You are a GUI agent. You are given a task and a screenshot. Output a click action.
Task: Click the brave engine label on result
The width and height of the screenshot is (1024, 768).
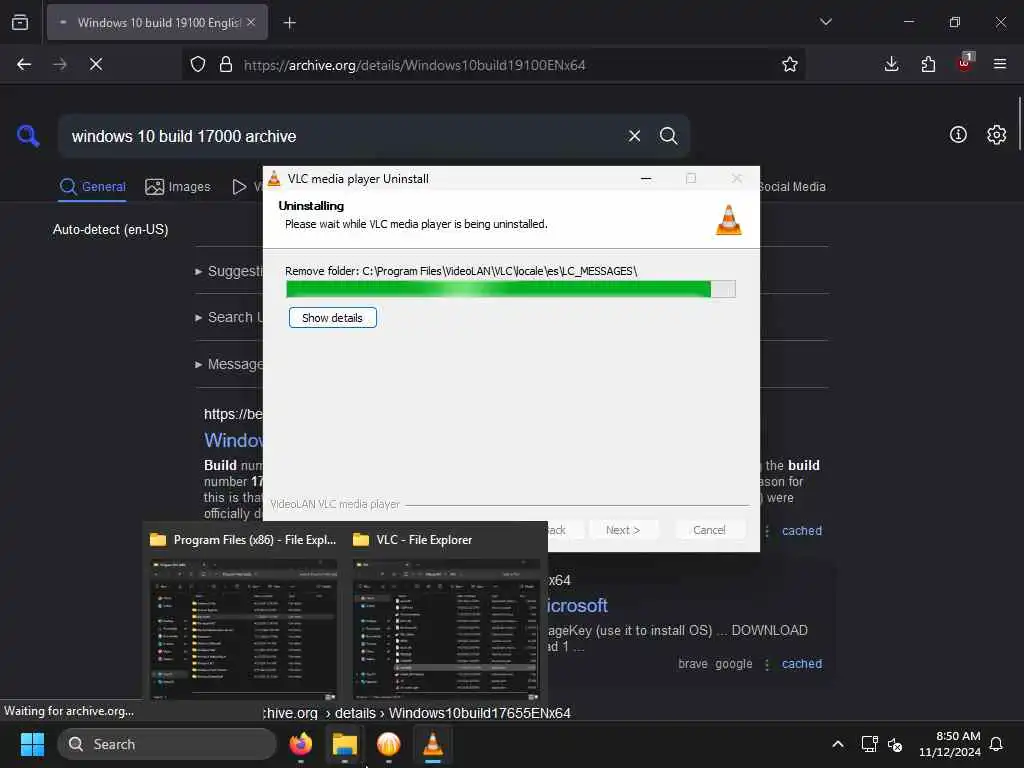point(693,664)
